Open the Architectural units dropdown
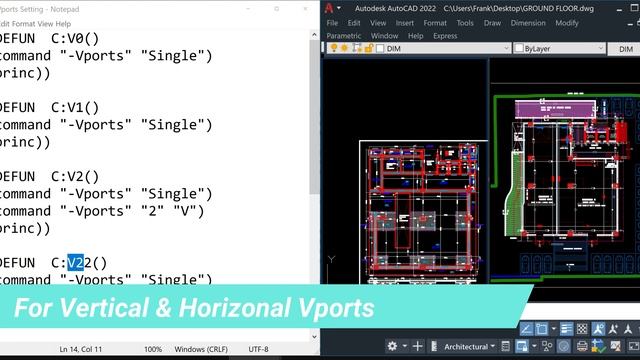The image size is (640, 360). click(469, 347)
